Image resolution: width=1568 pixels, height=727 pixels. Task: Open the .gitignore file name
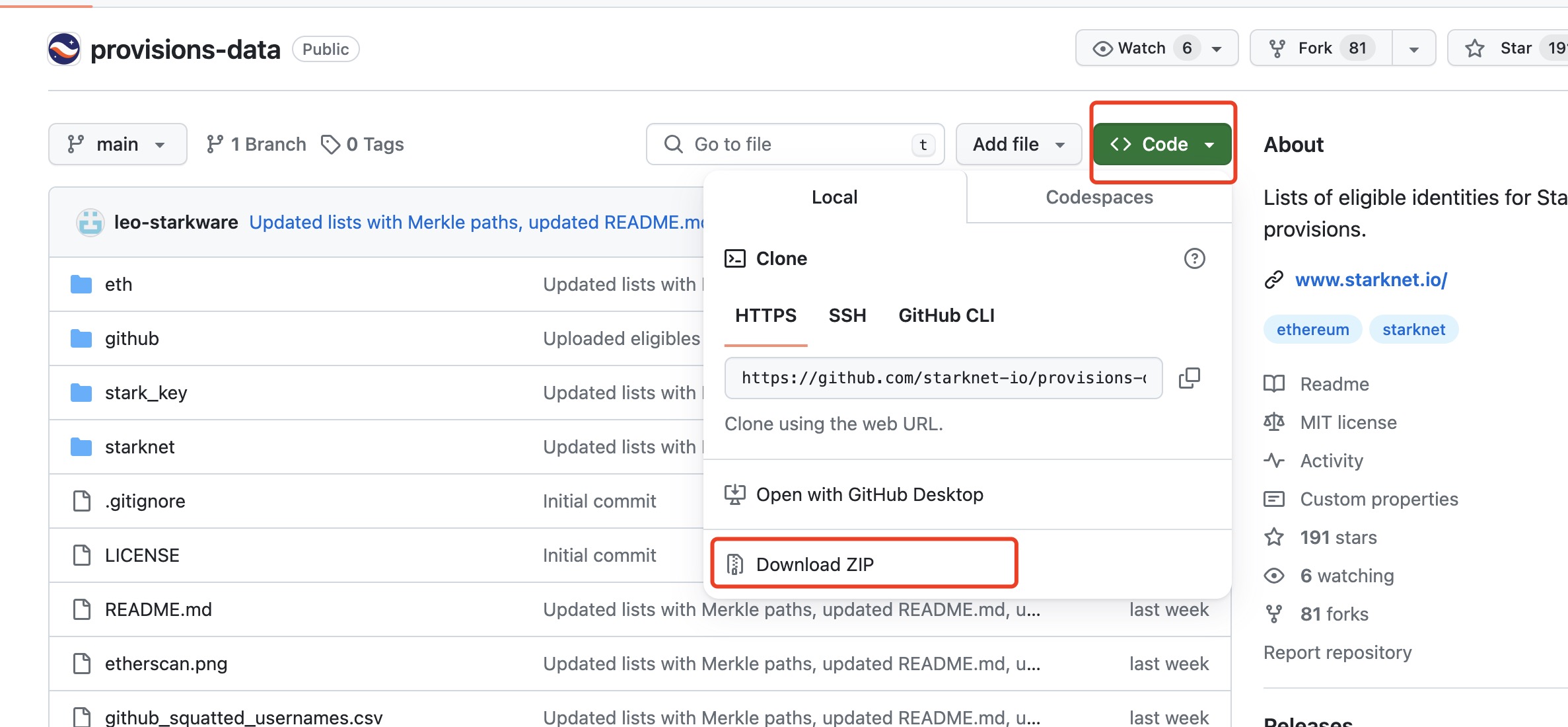point(145,502)
